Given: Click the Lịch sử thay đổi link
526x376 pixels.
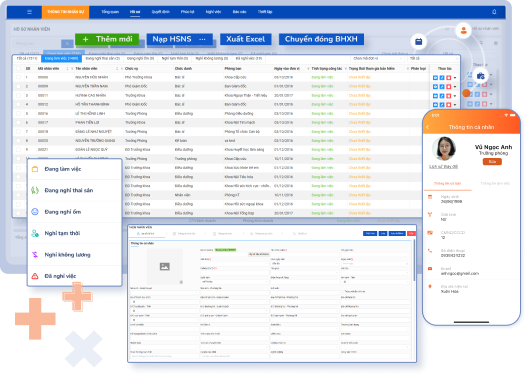Looking at the screenshot, I should [x=443, y=166].
